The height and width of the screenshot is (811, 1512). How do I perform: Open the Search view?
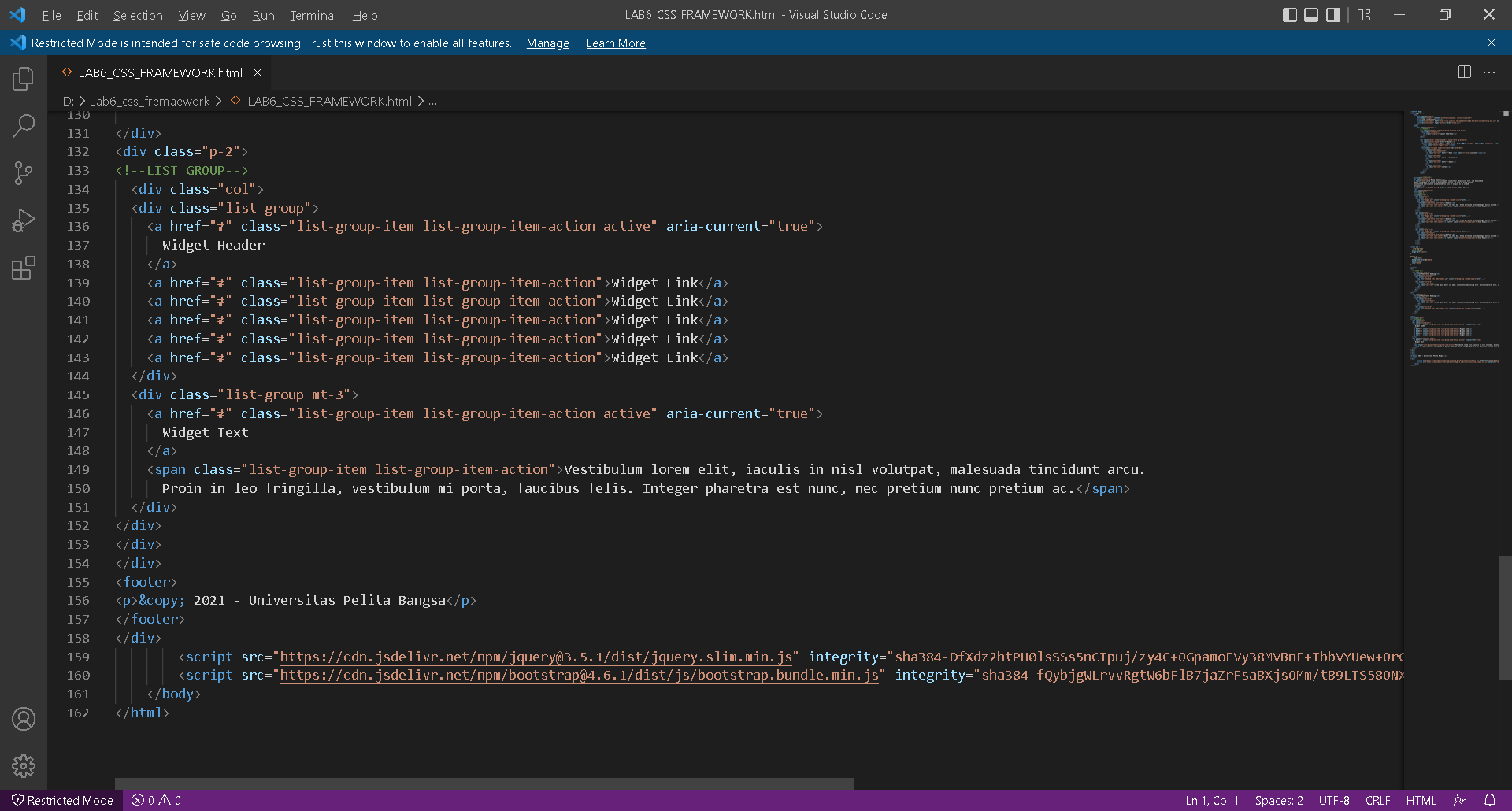coord(24,125)
